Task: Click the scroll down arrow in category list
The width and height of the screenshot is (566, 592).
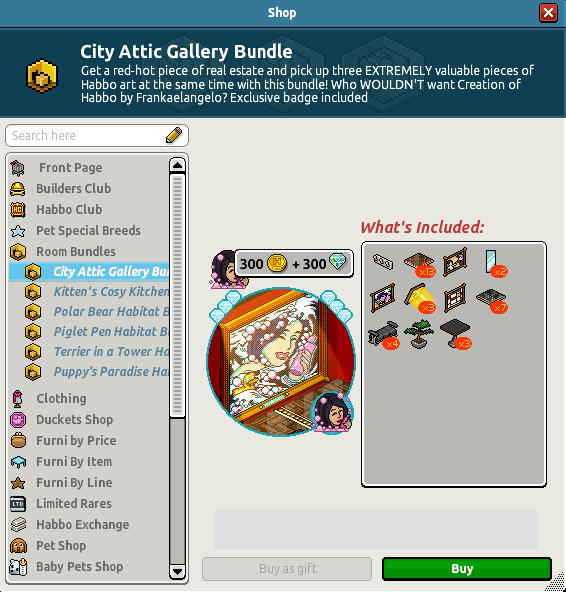Action: point(177,572)
